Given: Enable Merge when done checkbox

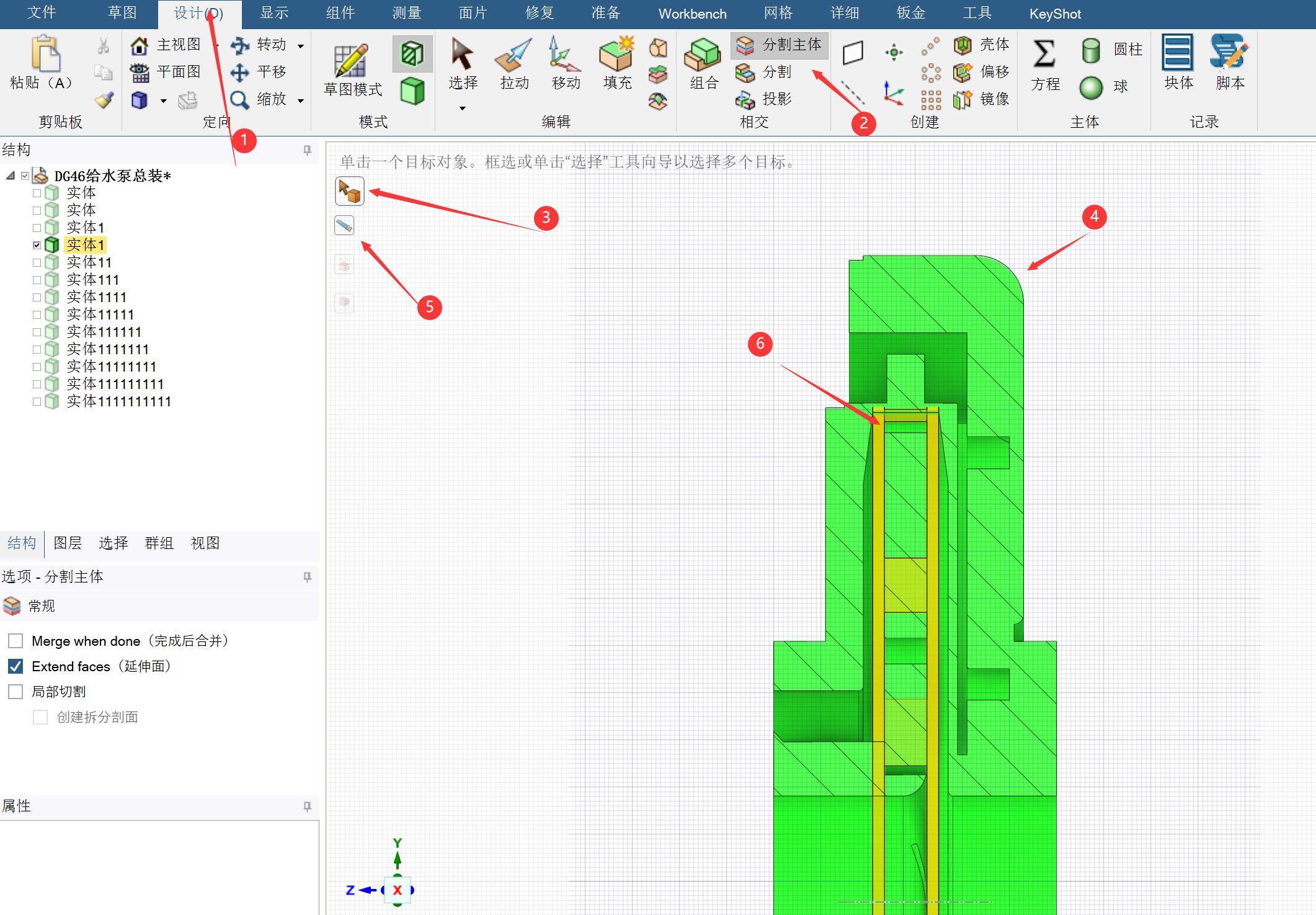Looking at the screenshot, I should [x=16, y=641].
